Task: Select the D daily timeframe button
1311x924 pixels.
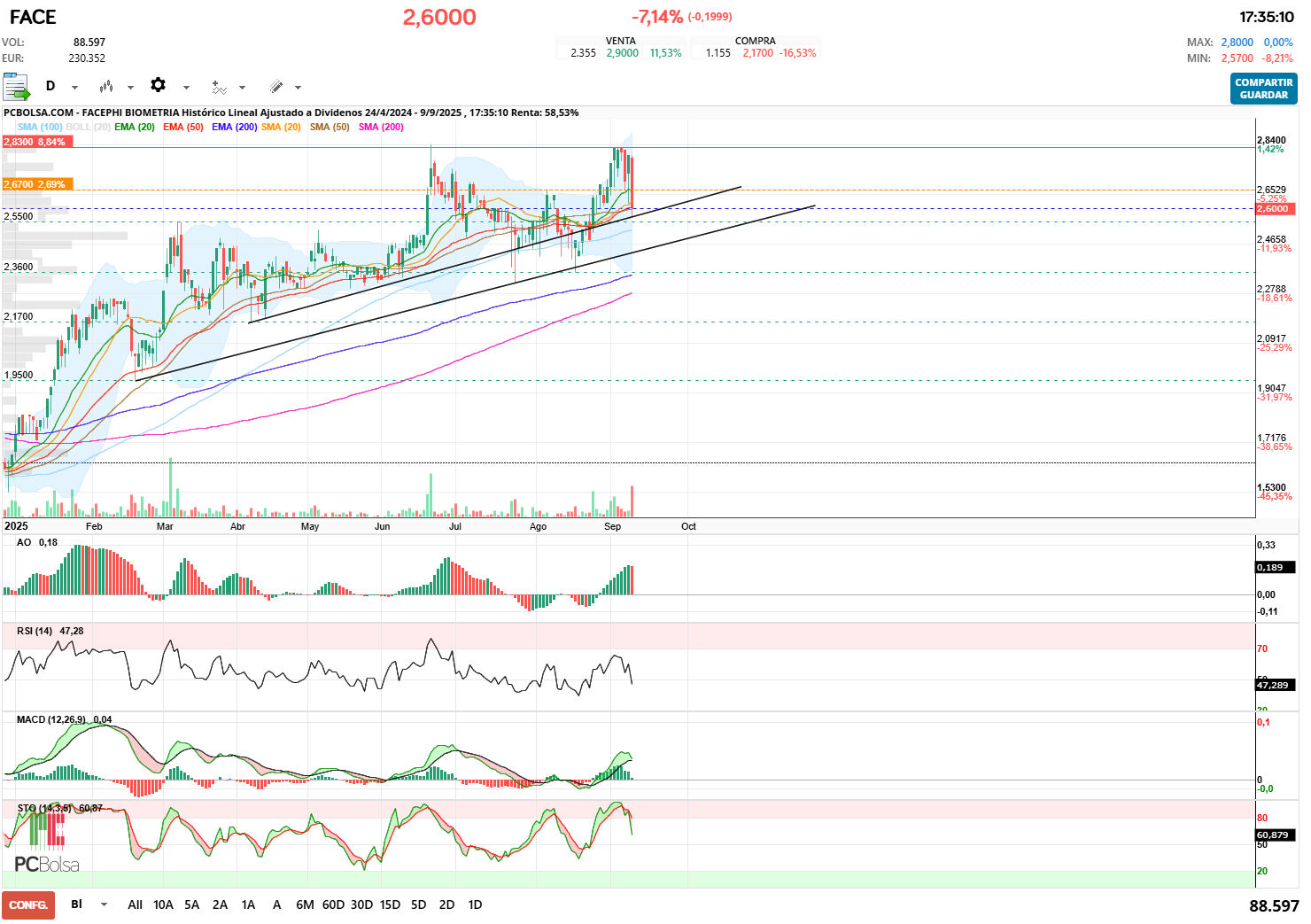Action: (50, 86)
